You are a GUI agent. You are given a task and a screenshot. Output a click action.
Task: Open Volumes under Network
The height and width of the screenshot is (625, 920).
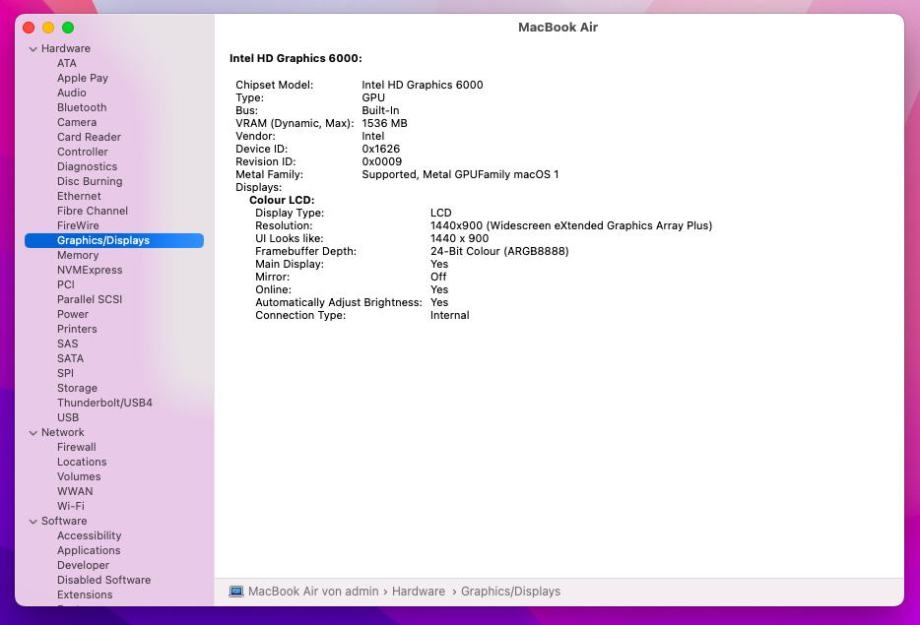(x=79, y=477)
